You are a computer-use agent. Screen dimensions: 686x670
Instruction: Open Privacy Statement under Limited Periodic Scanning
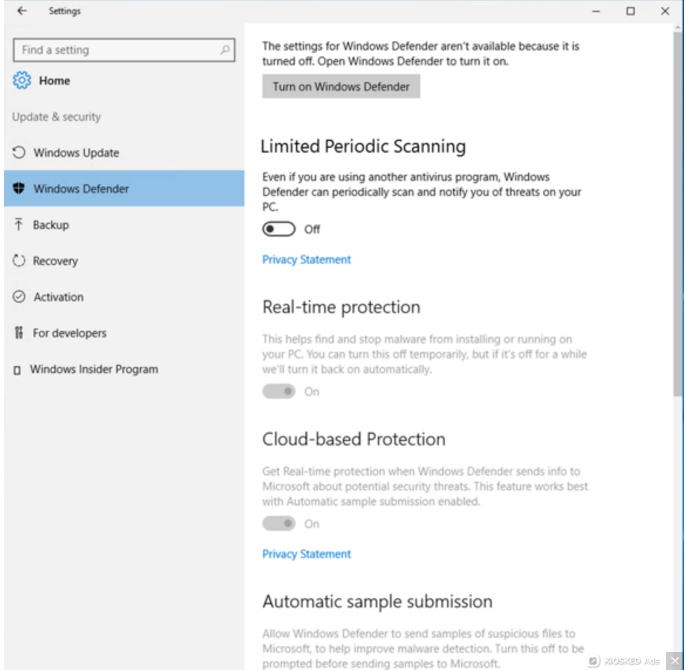306,259
